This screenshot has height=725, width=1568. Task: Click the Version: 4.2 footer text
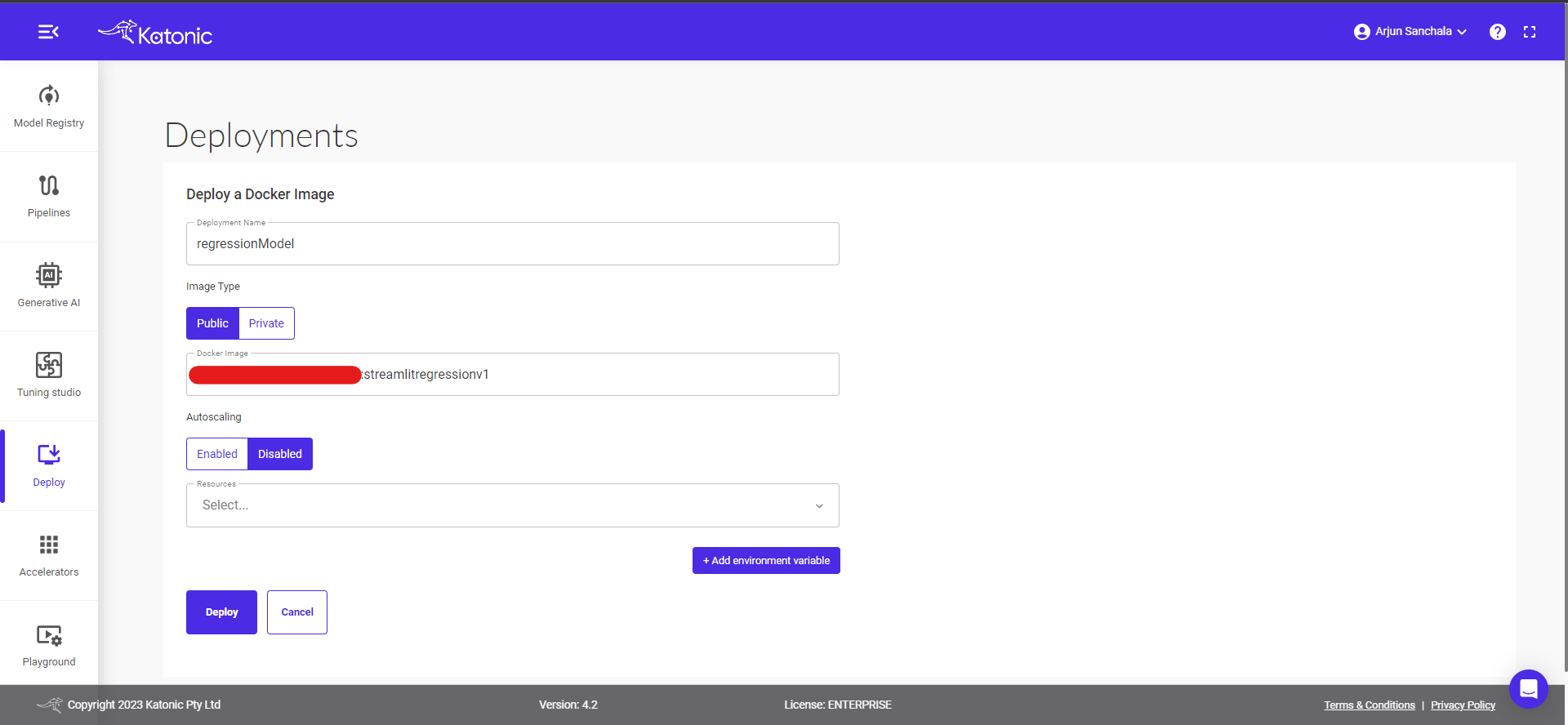click(568, 705)
